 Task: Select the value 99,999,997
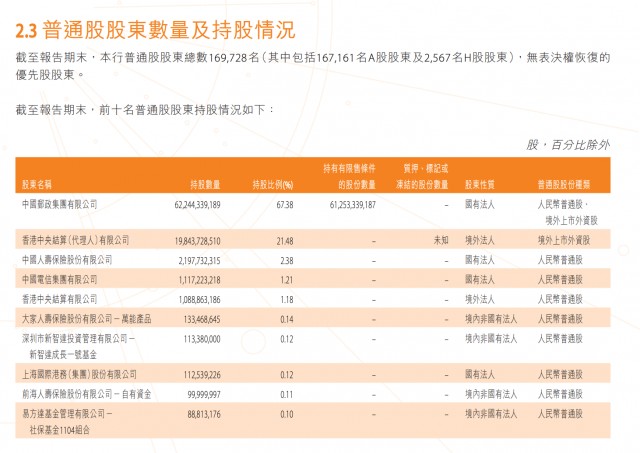[x=204, y=395]
